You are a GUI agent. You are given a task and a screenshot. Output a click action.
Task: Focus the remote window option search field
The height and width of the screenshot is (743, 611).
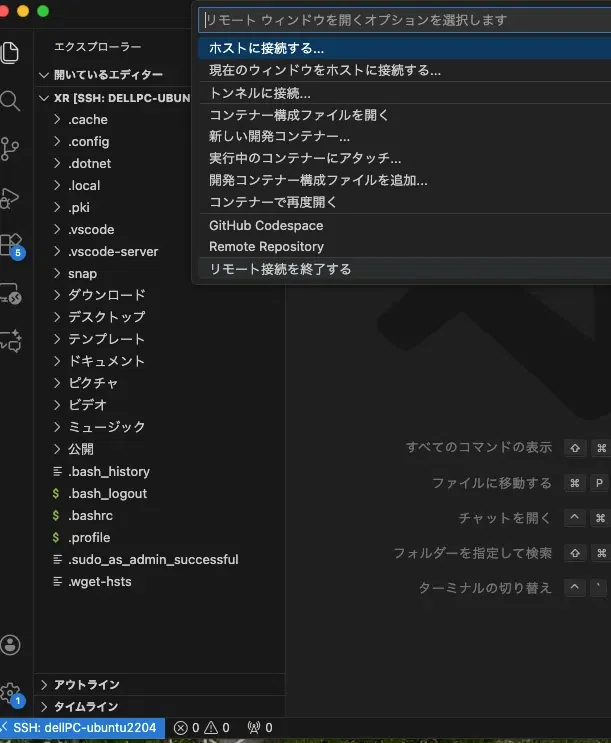coord(405,20)
